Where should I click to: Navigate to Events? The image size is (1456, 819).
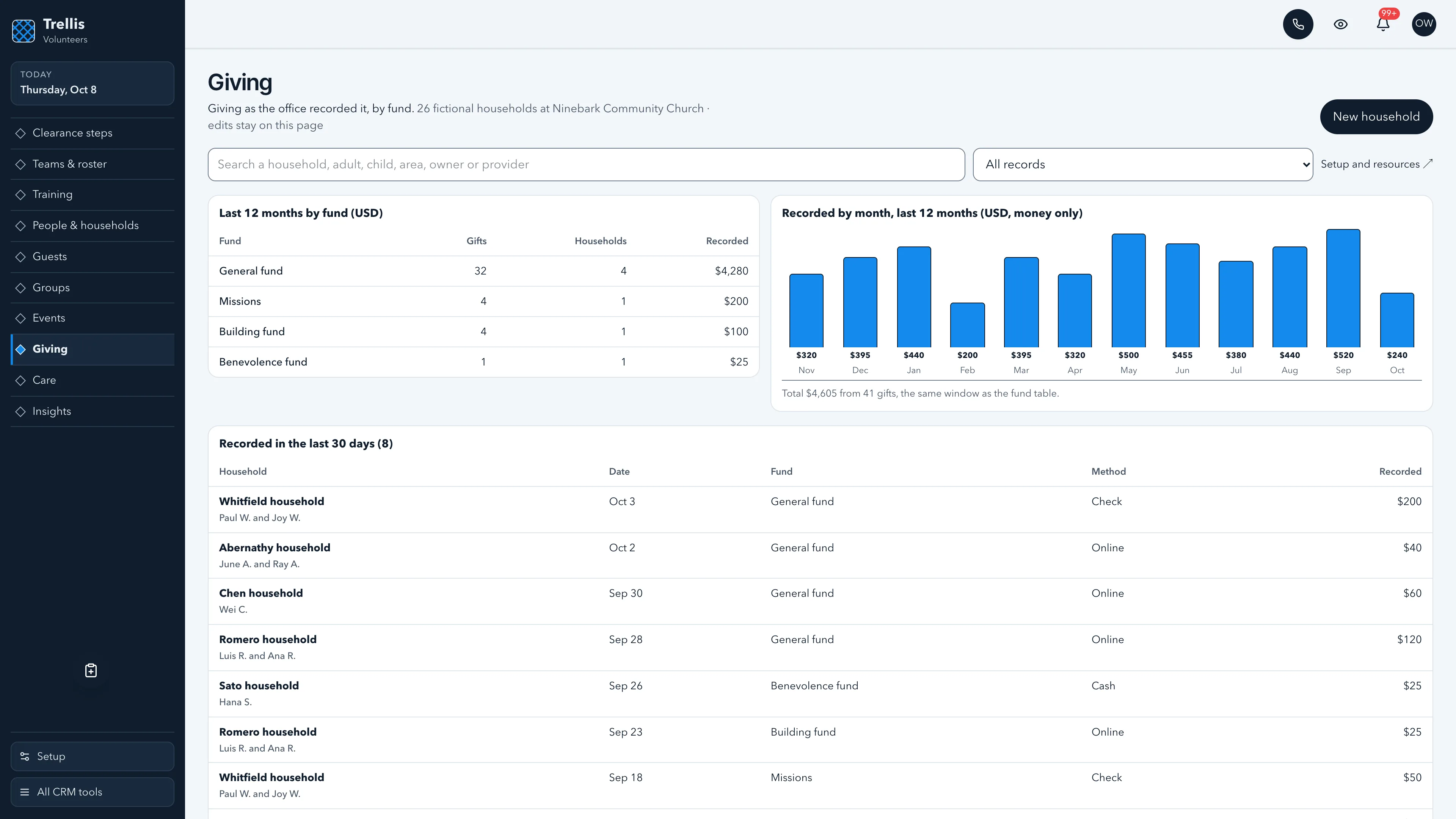tap(92, 318)
